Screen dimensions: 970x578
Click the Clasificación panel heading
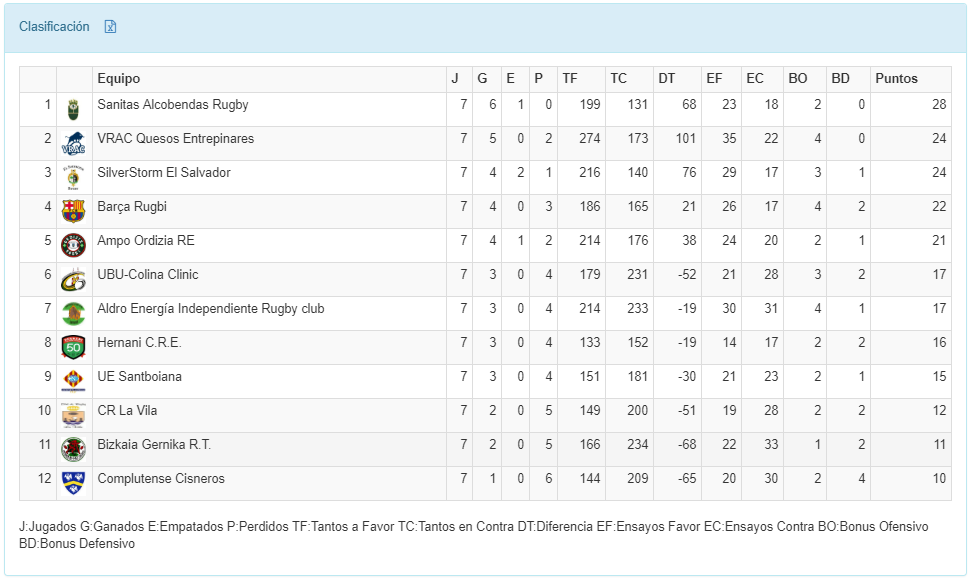(x=54, y=27)
